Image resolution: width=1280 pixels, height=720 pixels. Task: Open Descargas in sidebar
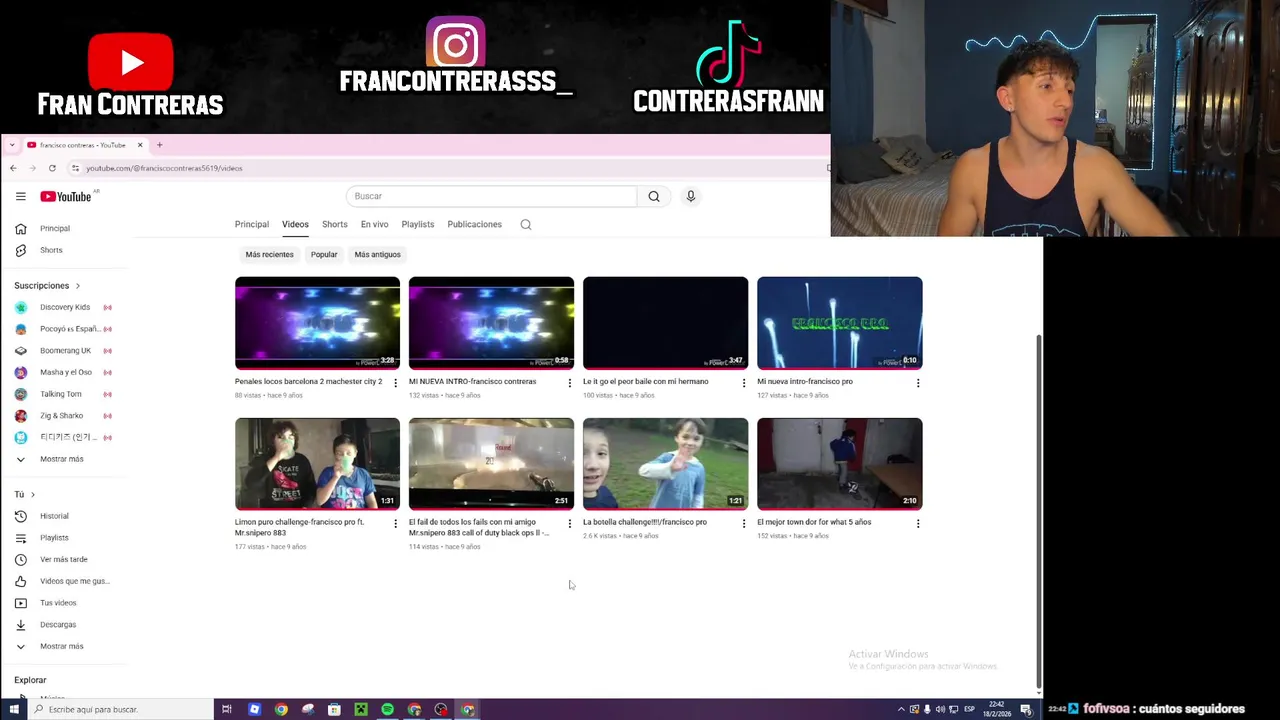point(64,624)
